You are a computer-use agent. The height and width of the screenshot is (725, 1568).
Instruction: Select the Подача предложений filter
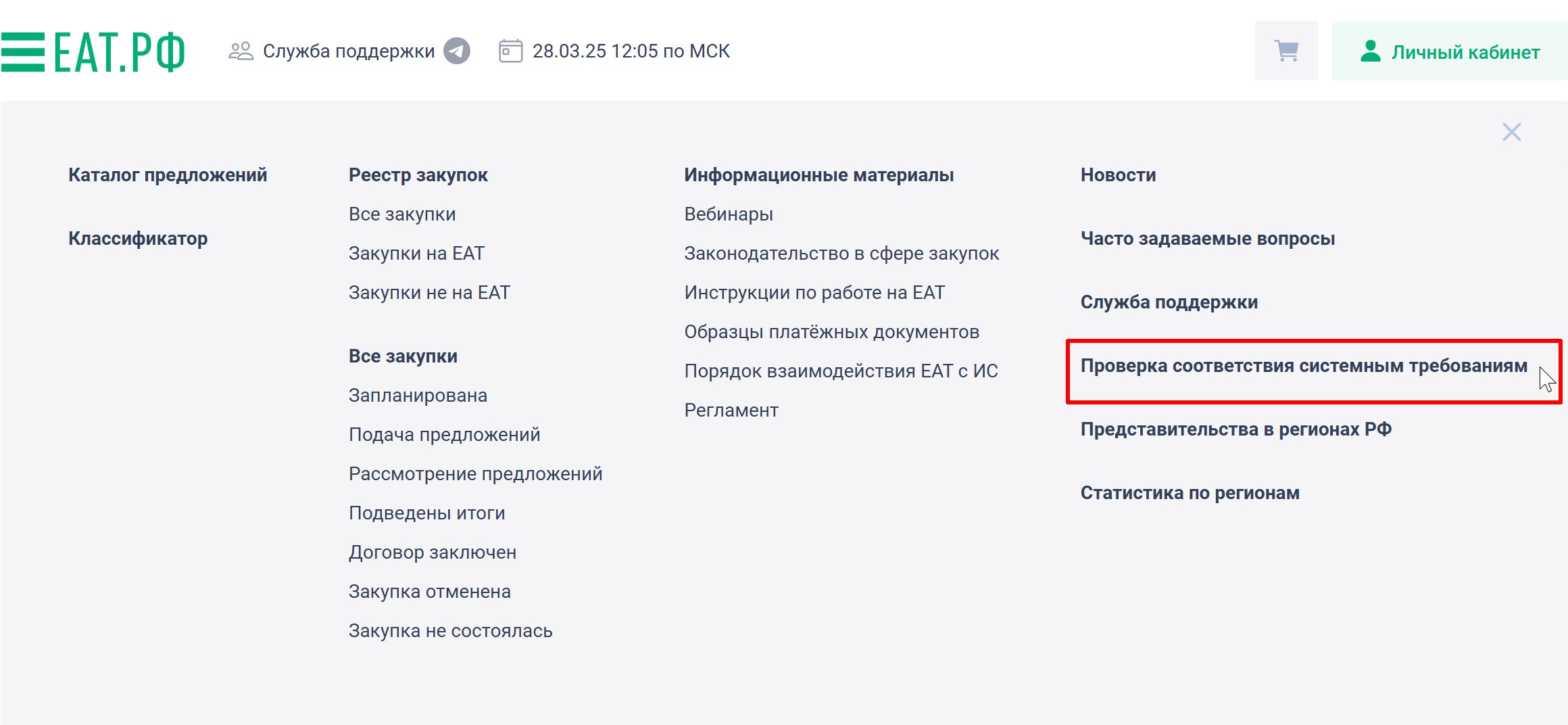point(444,434)
